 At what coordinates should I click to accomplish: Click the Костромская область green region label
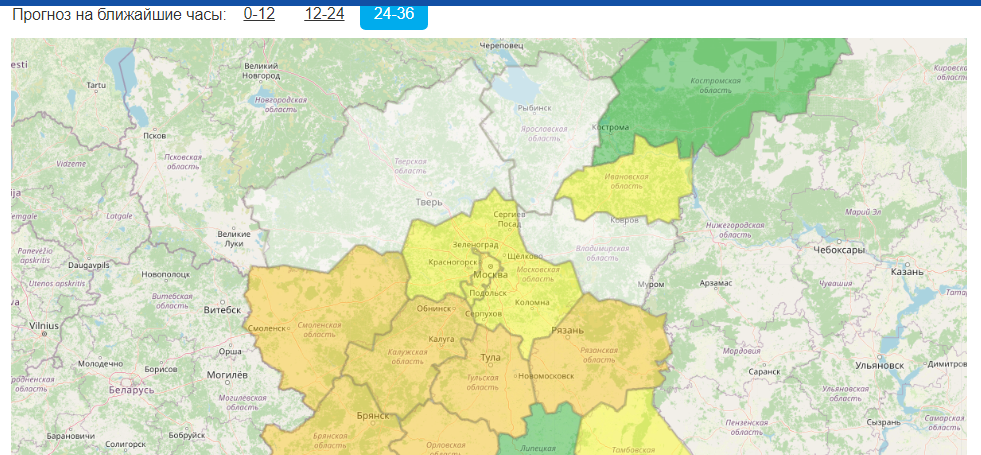pos(716,86)
